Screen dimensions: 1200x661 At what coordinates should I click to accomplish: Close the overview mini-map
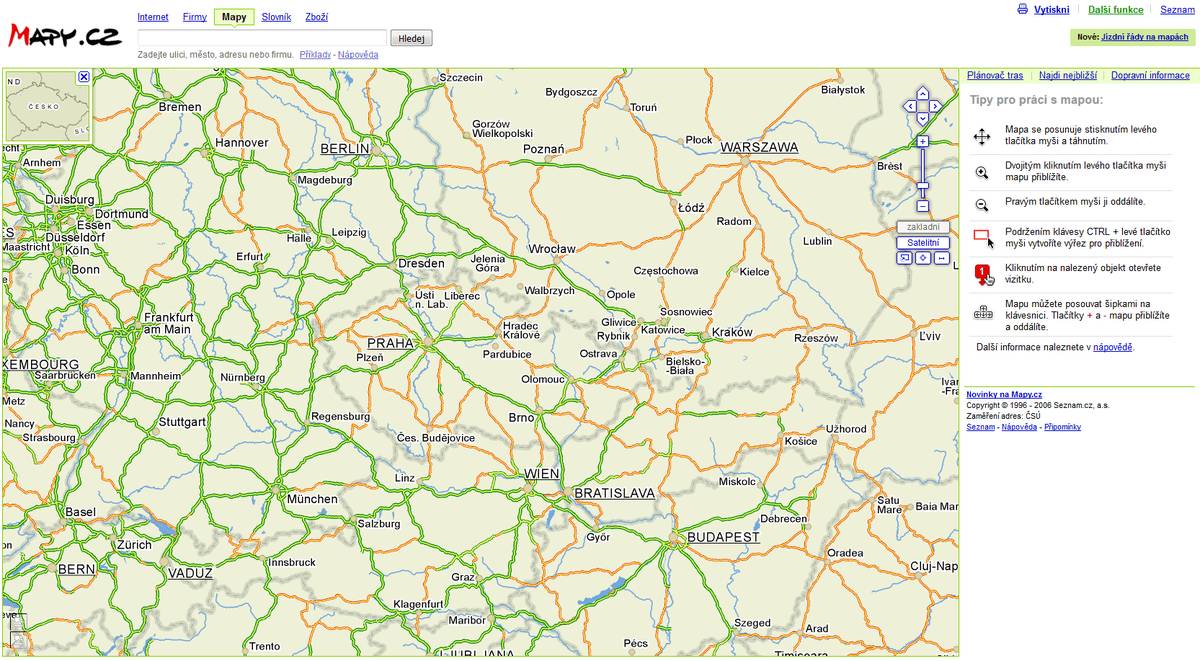[x=84, y=76]
